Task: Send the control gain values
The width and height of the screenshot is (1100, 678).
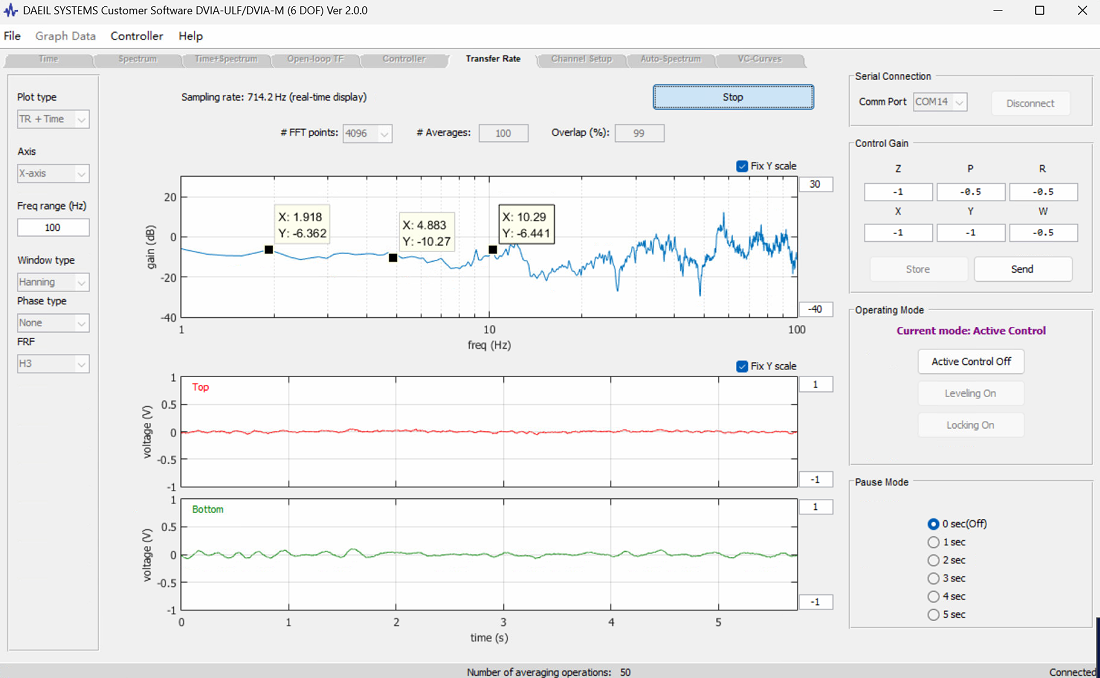Action: [x=1022, y=270]
